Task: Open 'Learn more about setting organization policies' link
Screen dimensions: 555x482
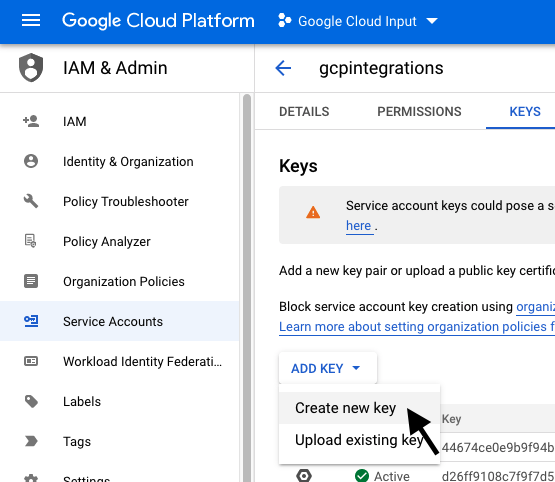Action: tap(417, 327)
